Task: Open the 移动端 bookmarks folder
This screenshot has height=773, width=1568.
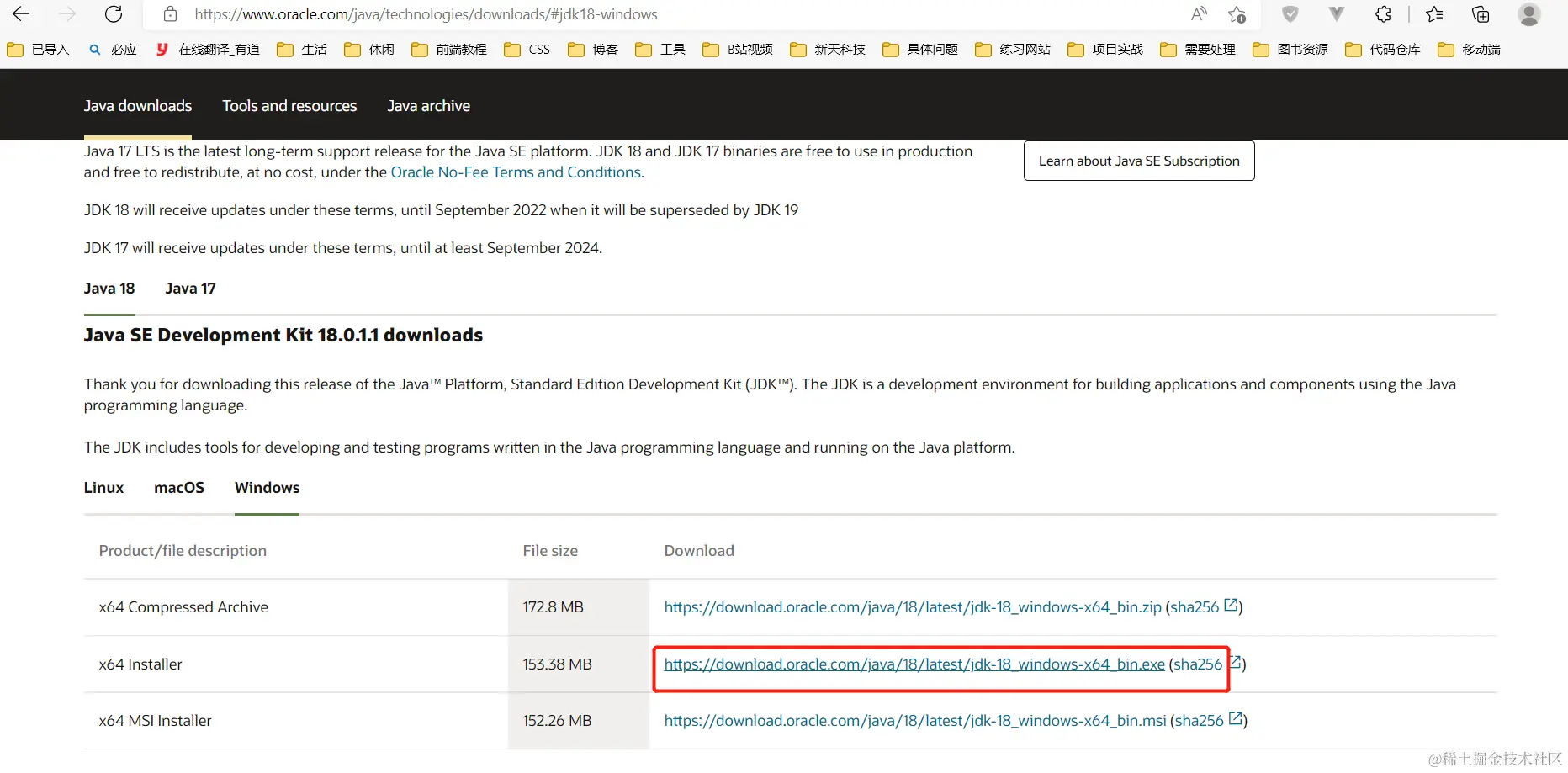Action: point(1470,50)
